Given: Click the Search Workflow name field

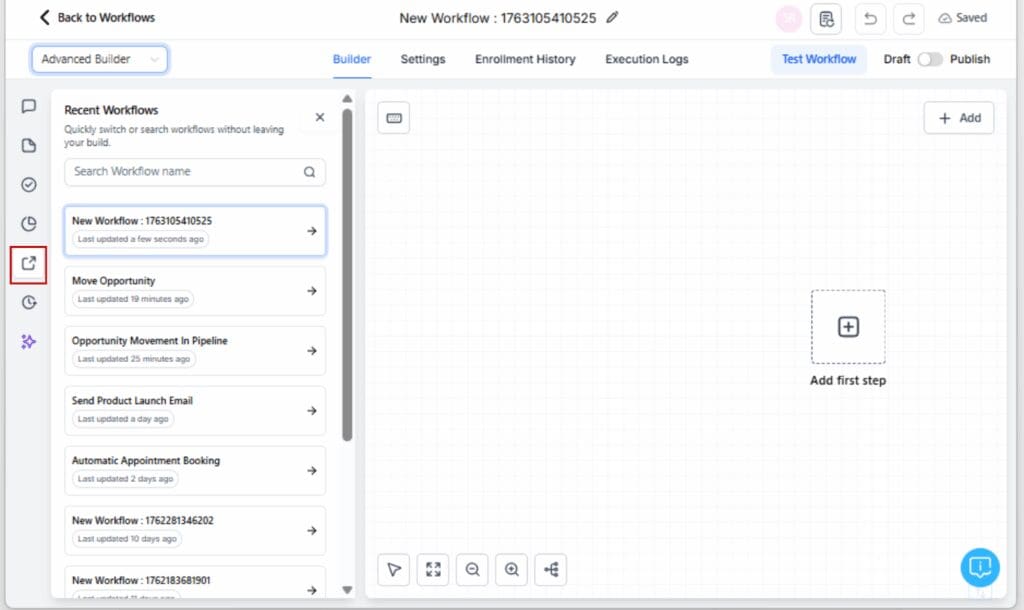Looking at the screenshot, I should tap(194, 172).
